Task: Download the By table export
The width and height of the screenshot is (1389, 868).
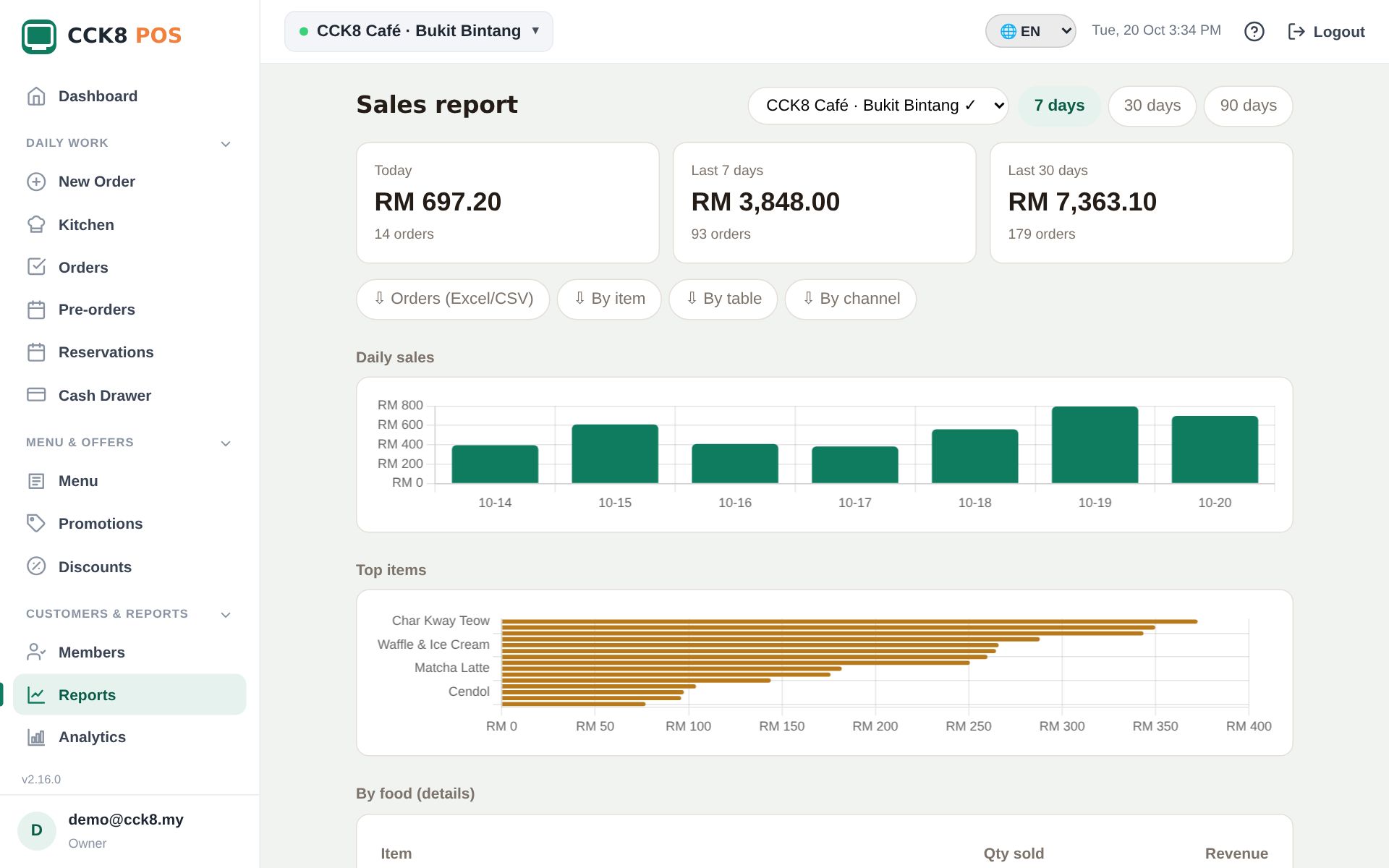Action: tap(723, 299)
